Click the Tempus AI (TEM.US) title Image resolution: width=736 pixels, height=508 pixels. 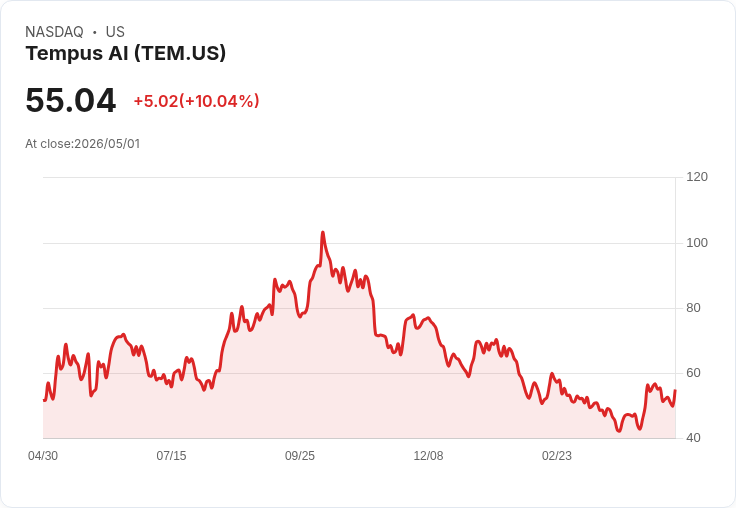point(125,54)
